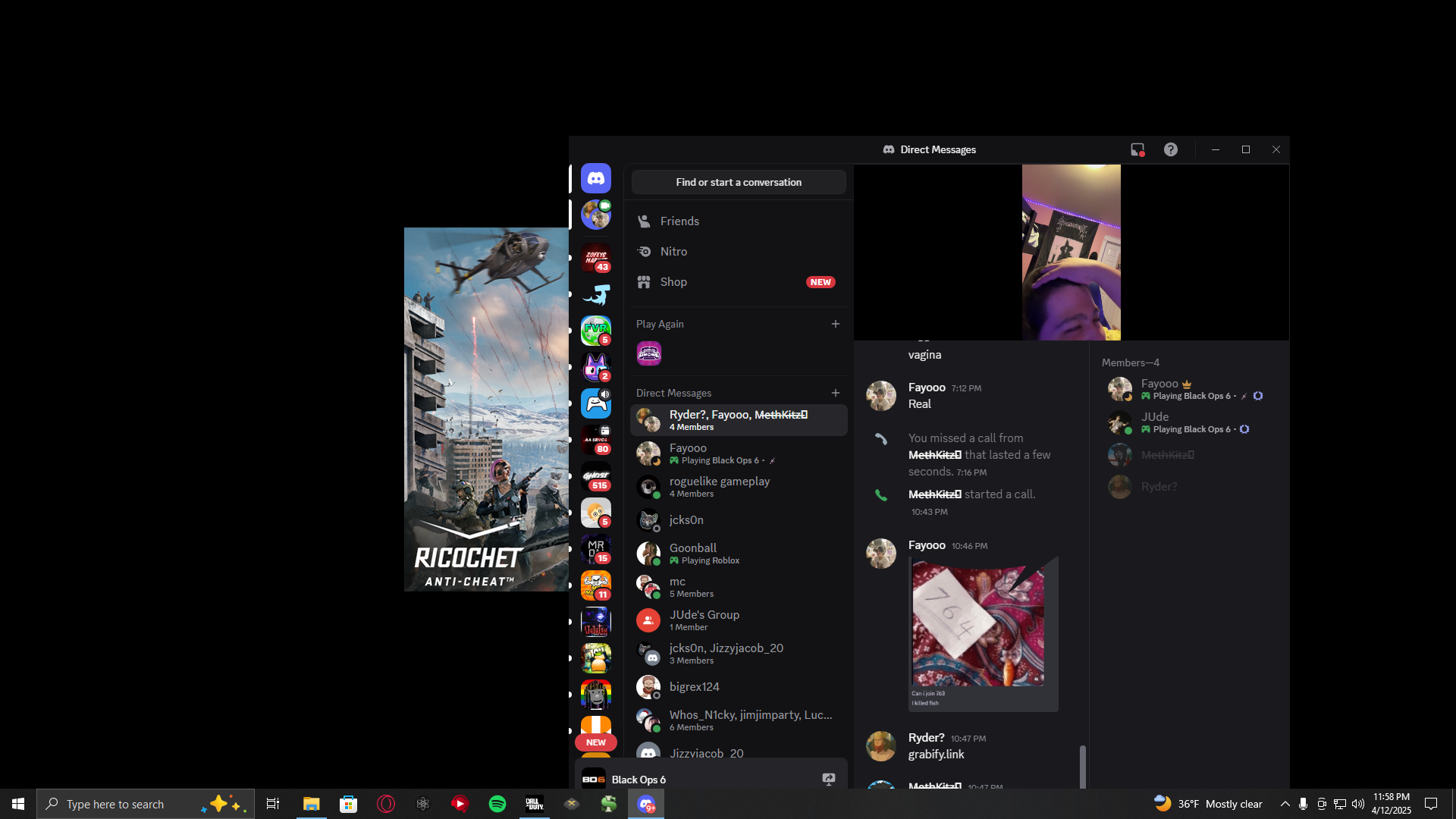Viewport: 1456px width, 819px height.
Task: Open the purple cat server icon
Action: (596, 367)
